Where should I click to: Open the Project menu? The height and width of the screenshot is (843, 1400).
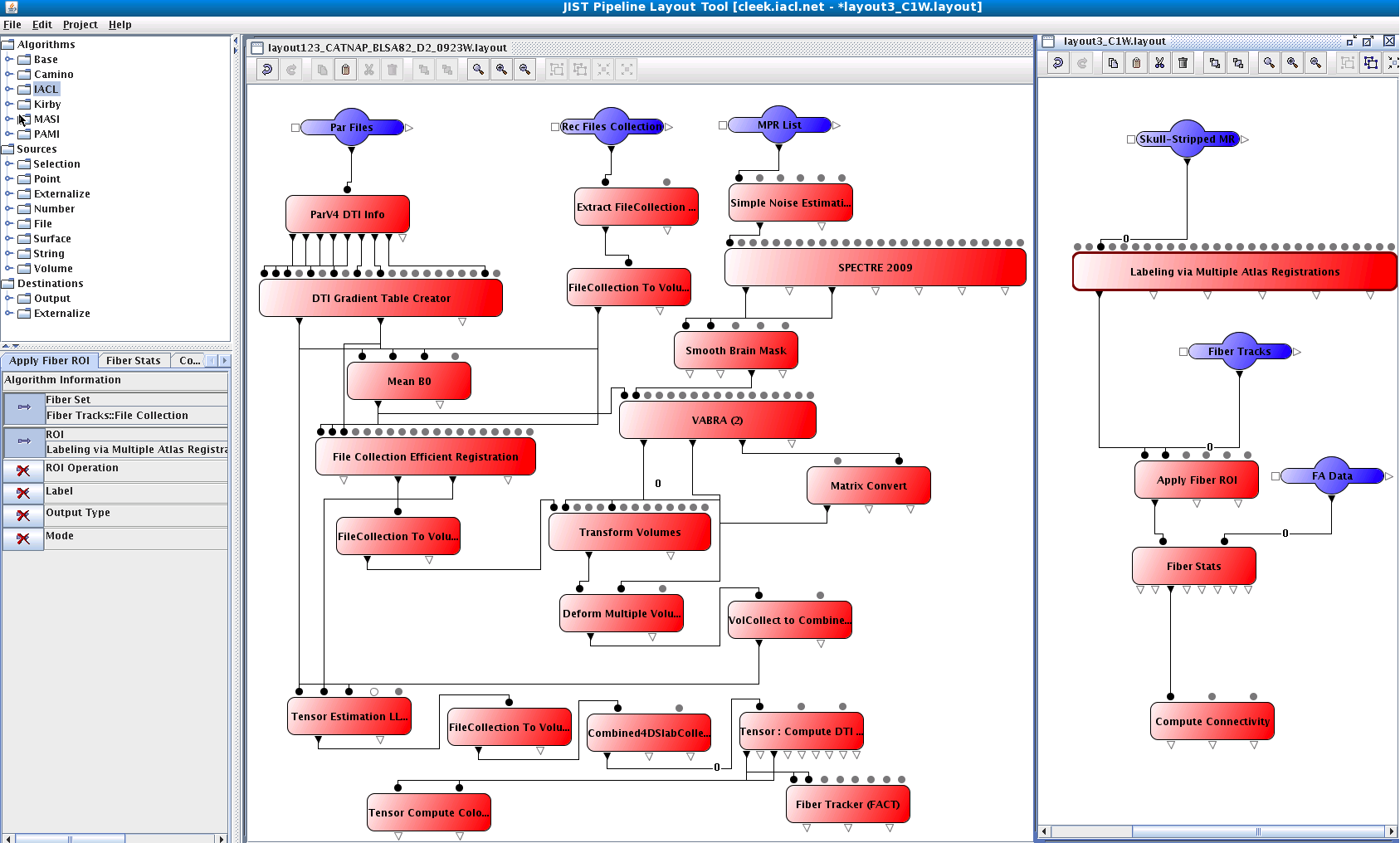[x=80, y=25]
